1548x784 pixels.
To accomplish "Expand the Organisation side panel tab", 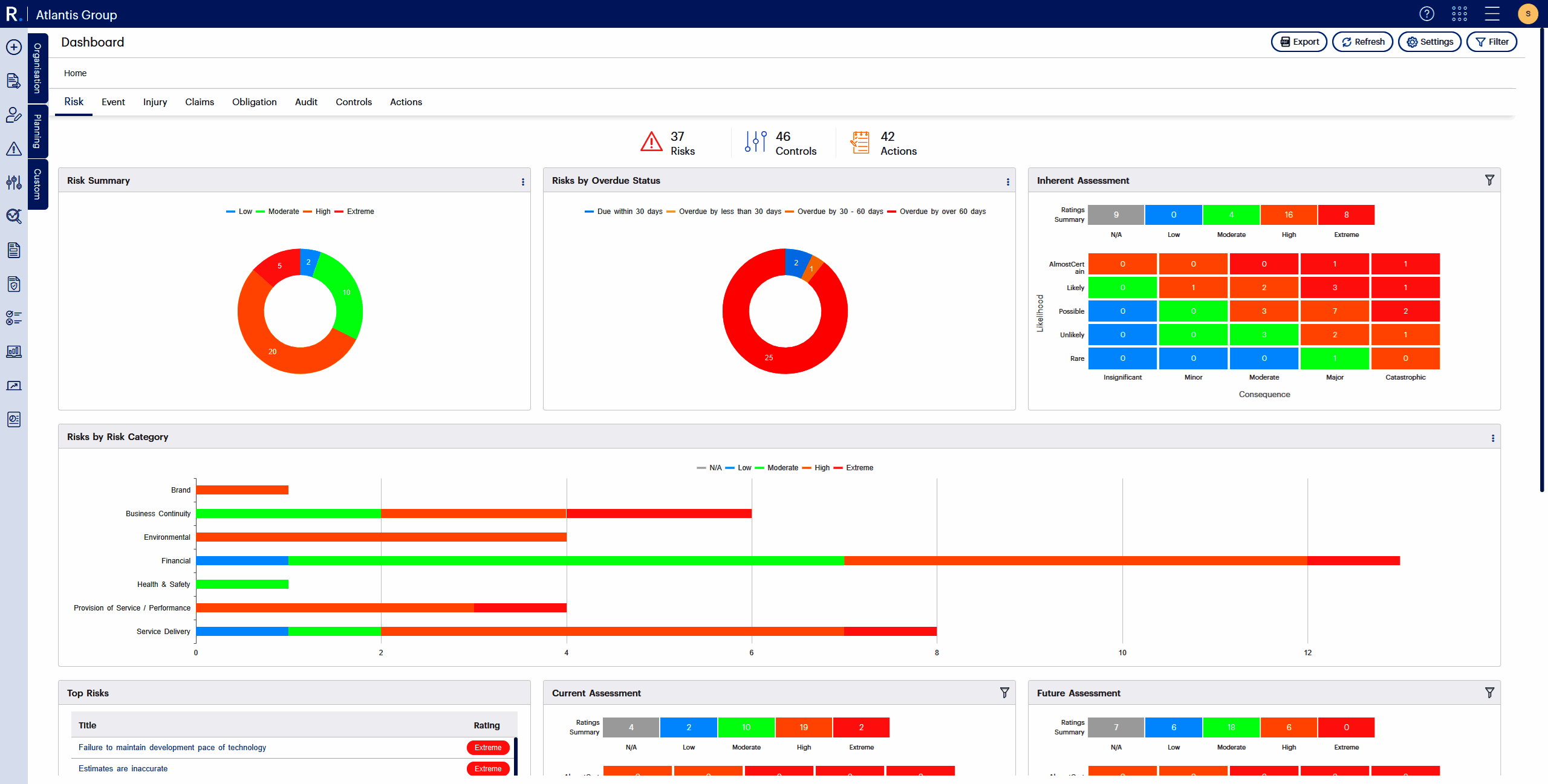I will coord(37,68).
